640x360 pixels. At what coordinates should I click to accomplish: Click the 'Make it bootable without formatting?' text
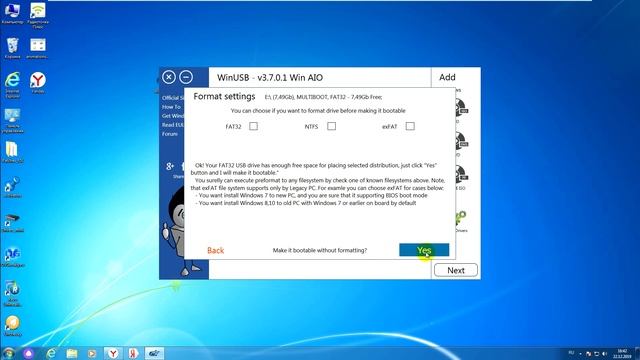tap(320, 250)
